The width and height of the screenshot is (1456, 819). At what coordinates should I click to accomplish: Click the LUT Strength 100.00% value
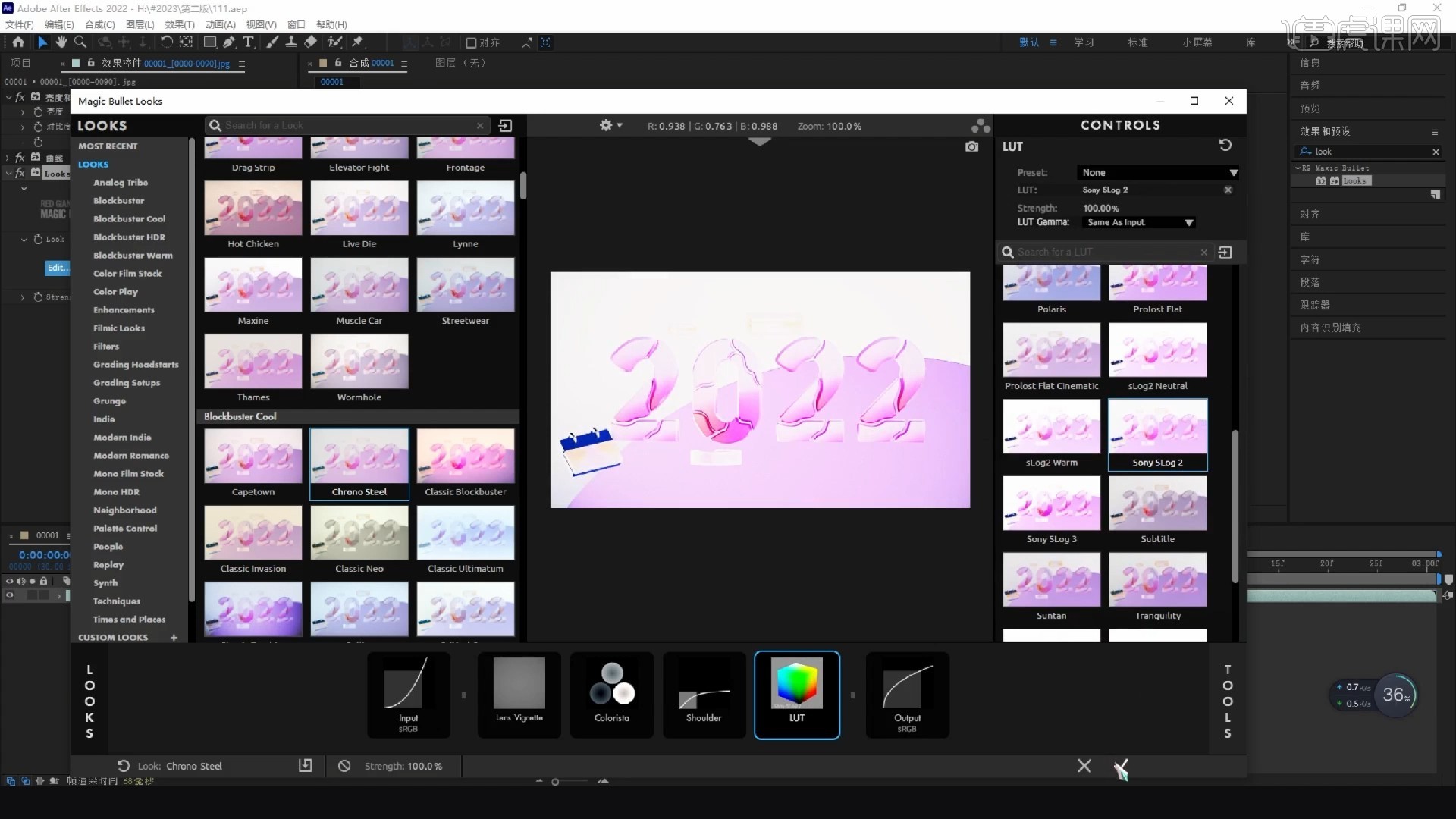[x=1100, y=208]
